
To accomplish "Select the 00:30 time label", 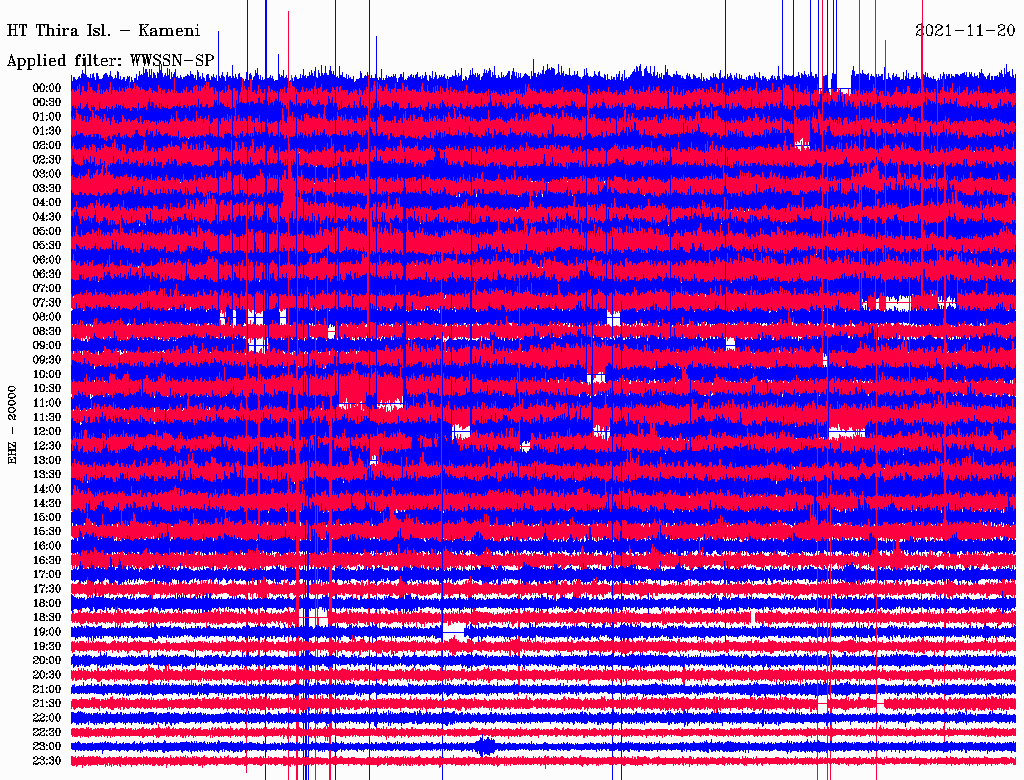I will tap(46, 103).
